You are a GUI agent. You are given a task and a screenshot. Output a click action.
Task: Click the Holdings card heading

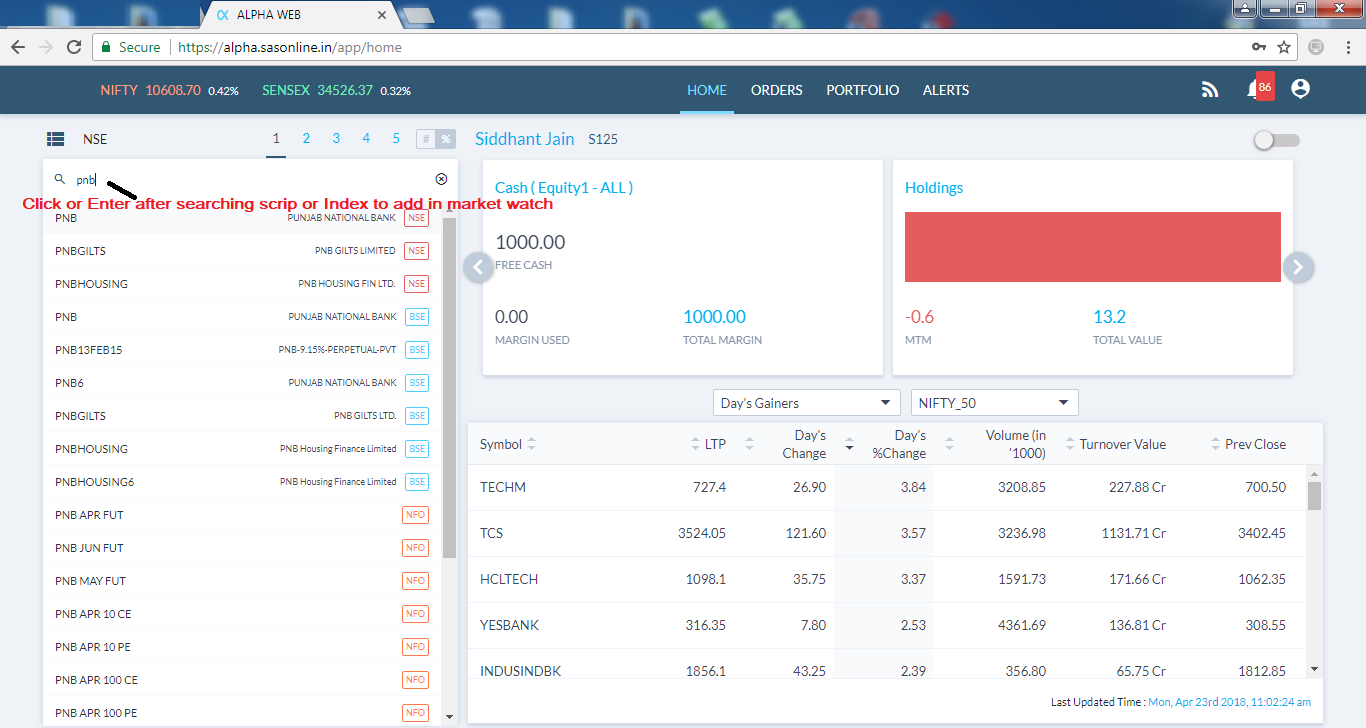pyautogui.click(x=934, y=187)
